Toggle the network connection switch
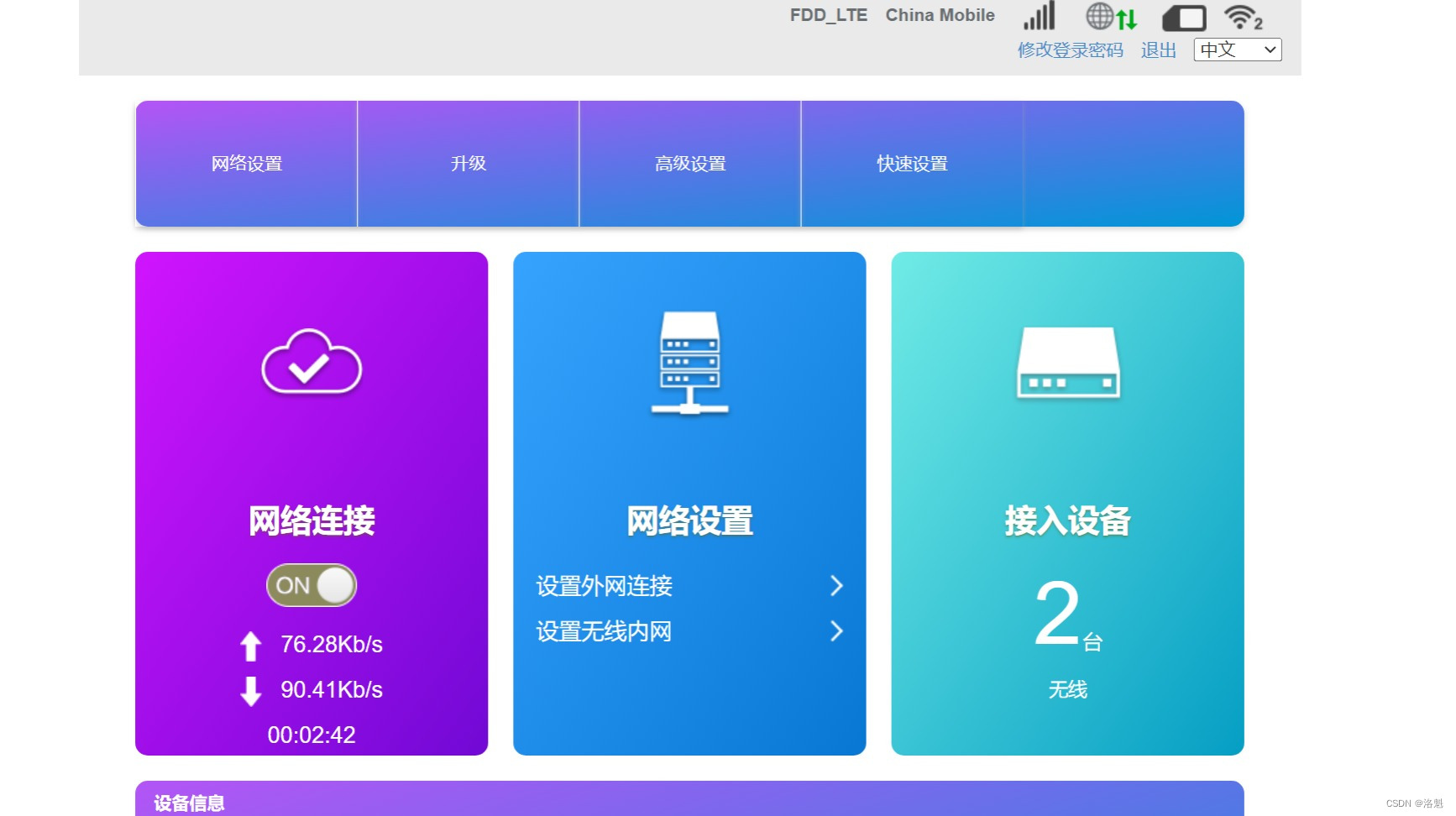1456x816 pixels. tap(311, 585)
